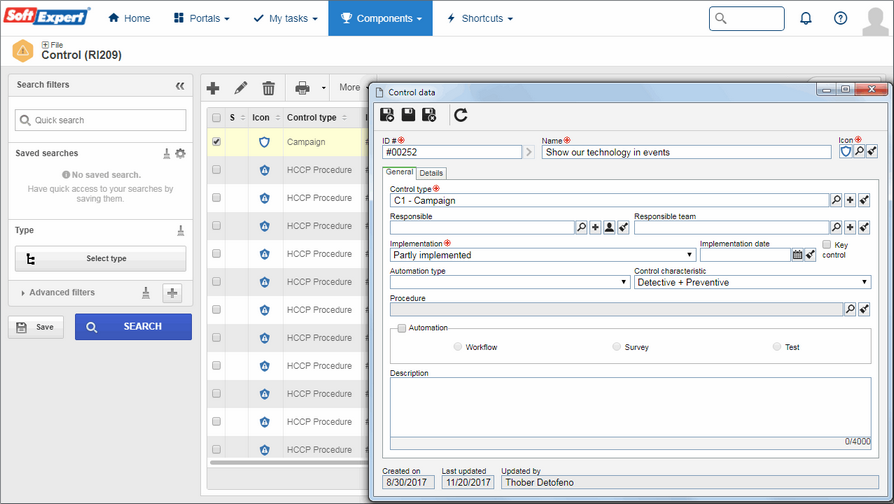Clear the Procedure field with brush

pos(864,309)
